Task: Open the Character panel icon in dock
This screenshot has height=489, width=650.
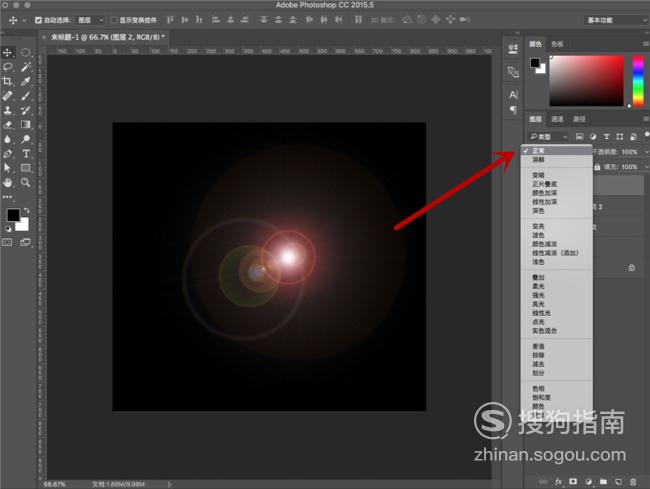Action: point(513,95)
